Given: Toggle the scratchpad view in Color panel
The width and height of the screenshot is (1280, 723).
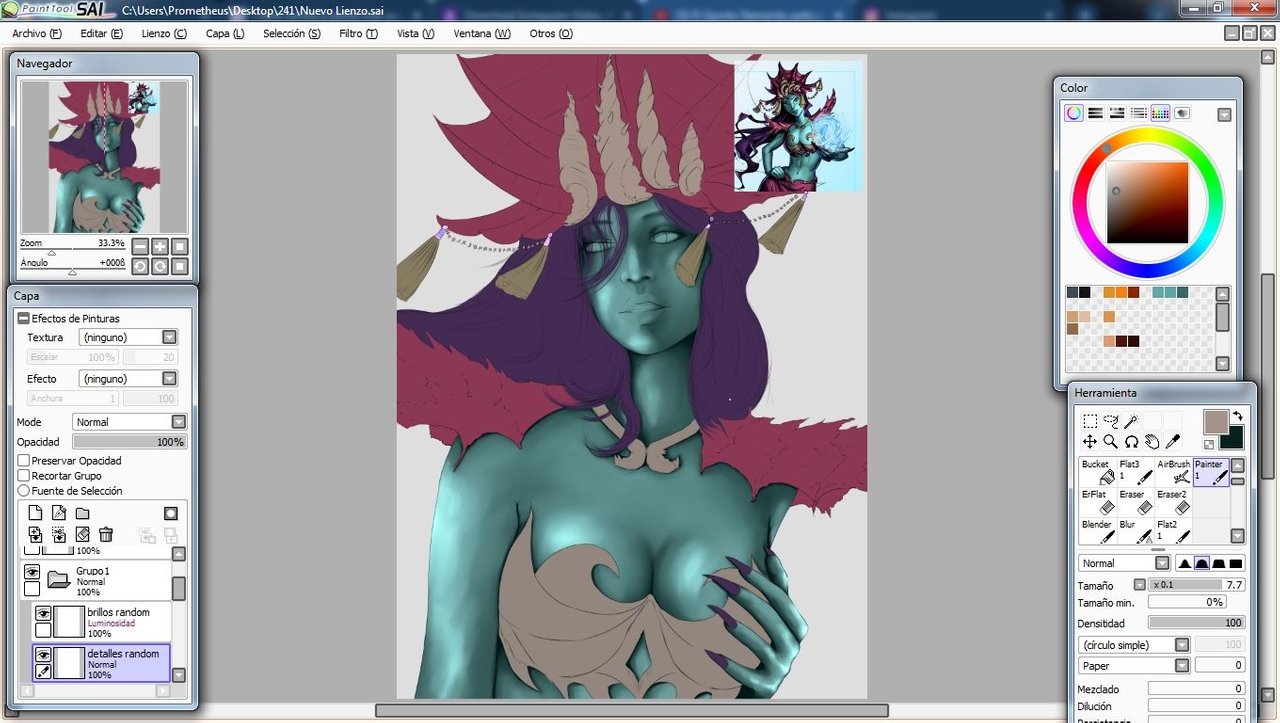Looking at the screenshot, I should click(1182, 113).
